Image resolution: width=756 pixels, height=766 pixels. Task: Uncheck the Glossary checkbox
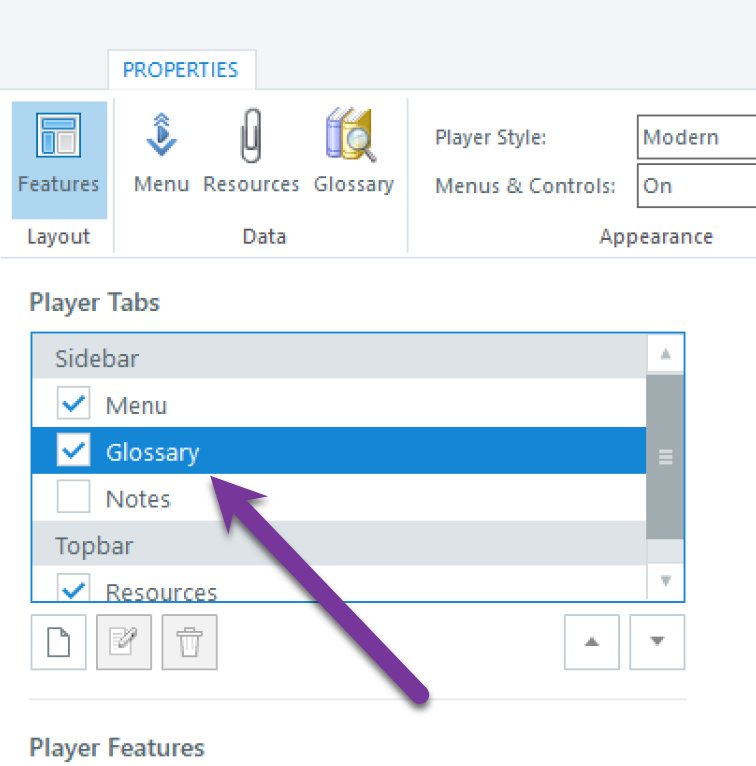(x=74, y=451)
